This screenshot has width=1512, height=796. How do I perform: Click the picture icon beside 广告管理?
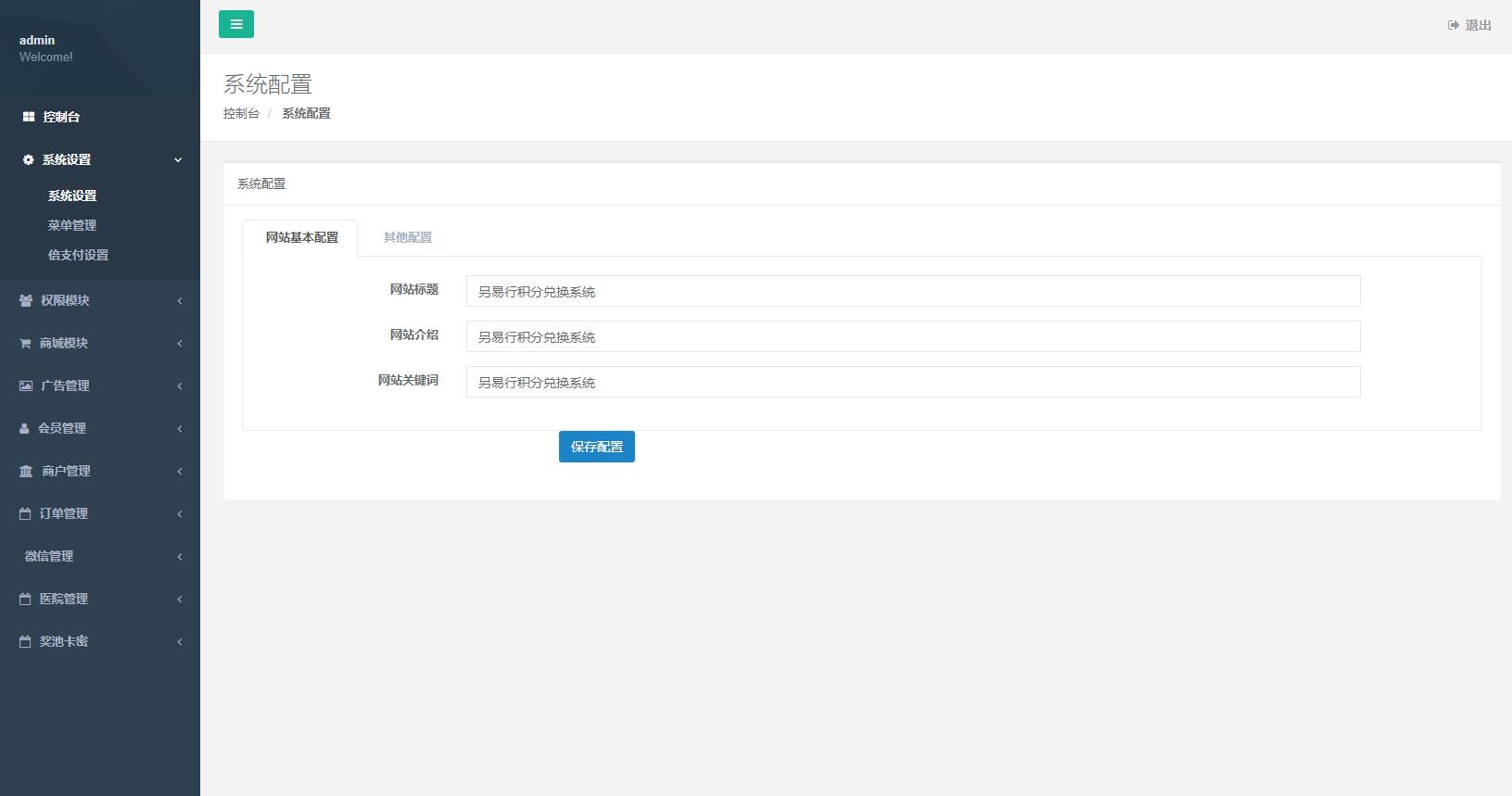tap(26, 385)
